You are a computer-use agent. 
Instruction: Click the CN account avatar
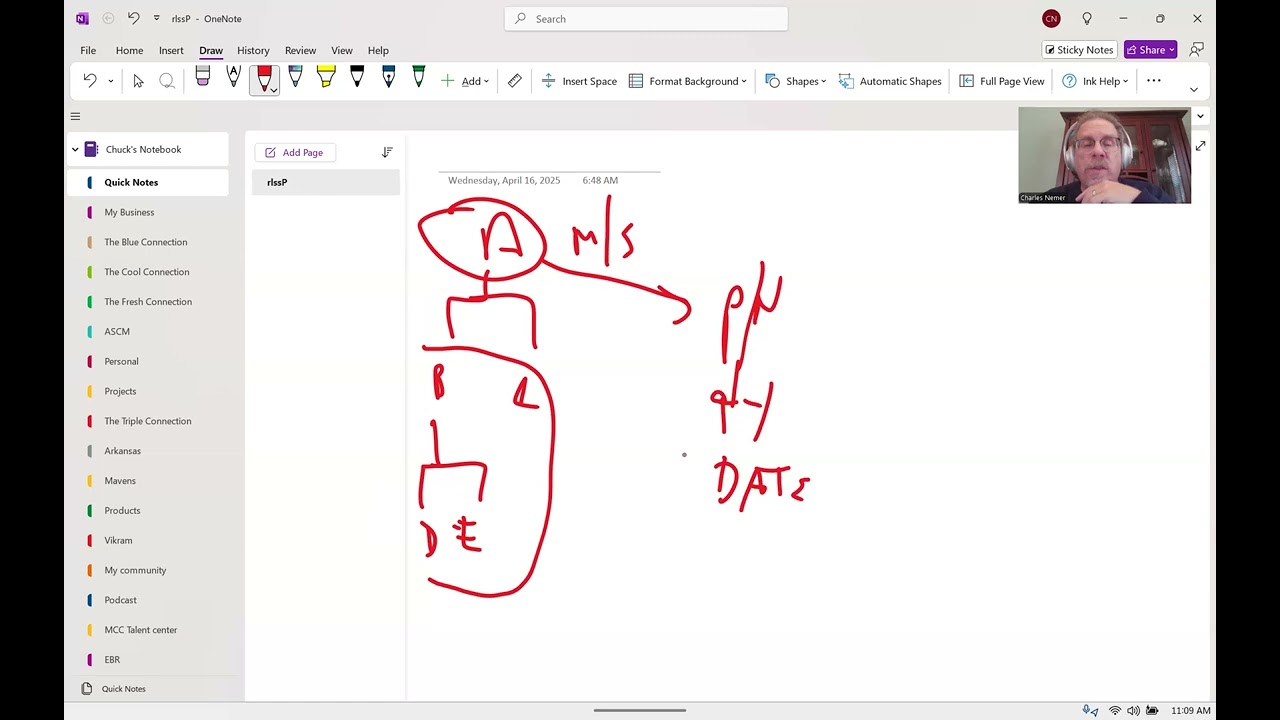coord(1051,18)
